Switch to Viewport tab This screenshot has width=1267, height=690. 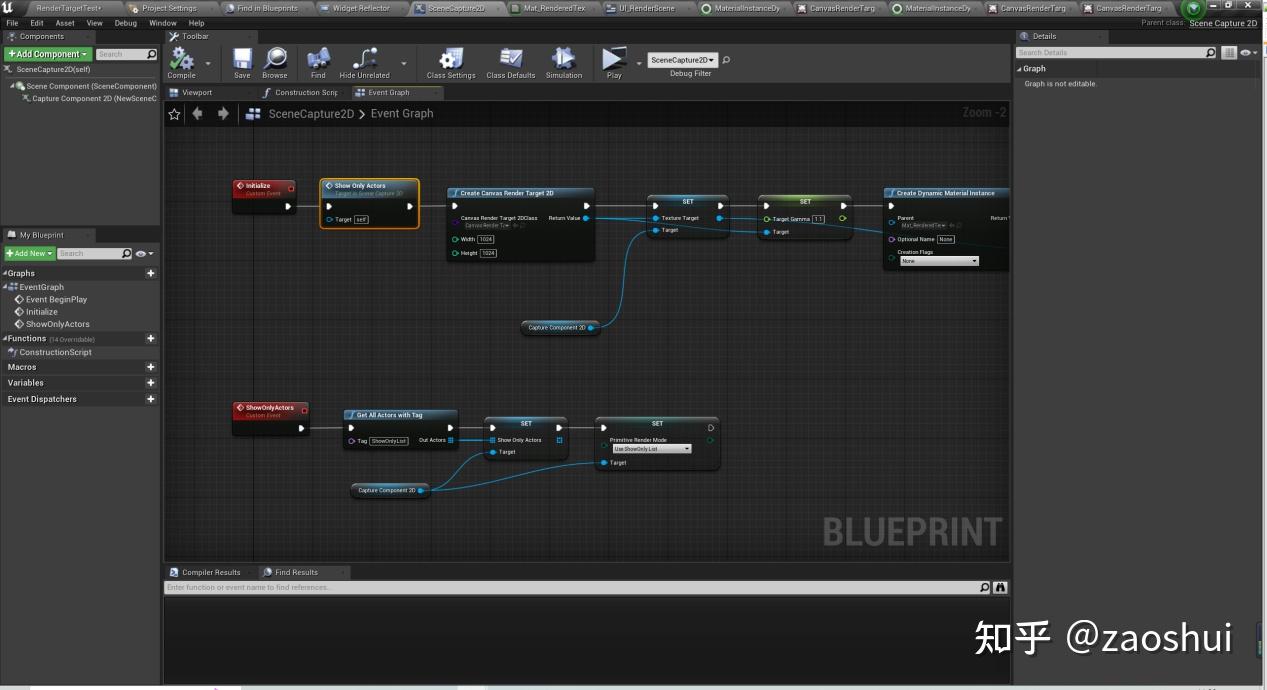[x=197, y=93]
